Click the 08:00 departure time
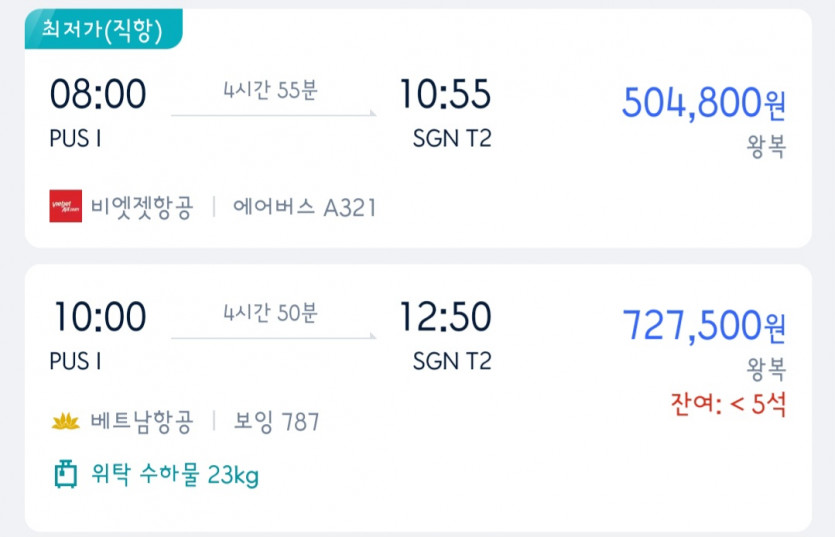This screenshot has height=537, width=835. click(x=98, y=95)
